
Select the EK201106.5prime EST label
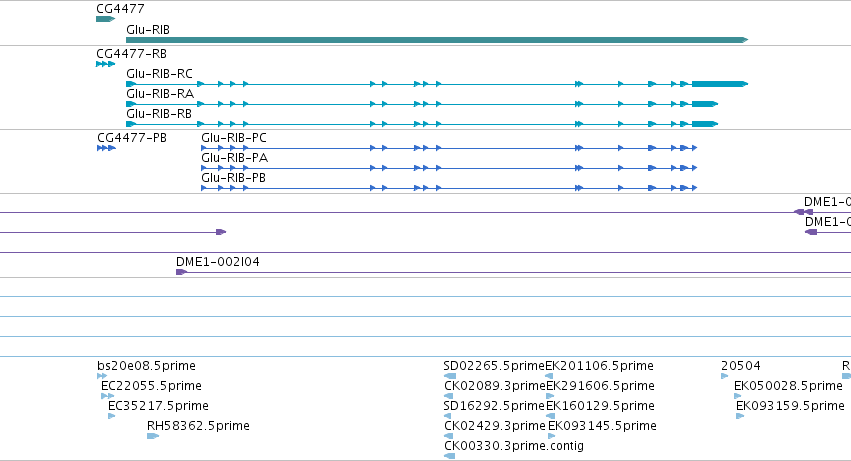pos(599,366)
